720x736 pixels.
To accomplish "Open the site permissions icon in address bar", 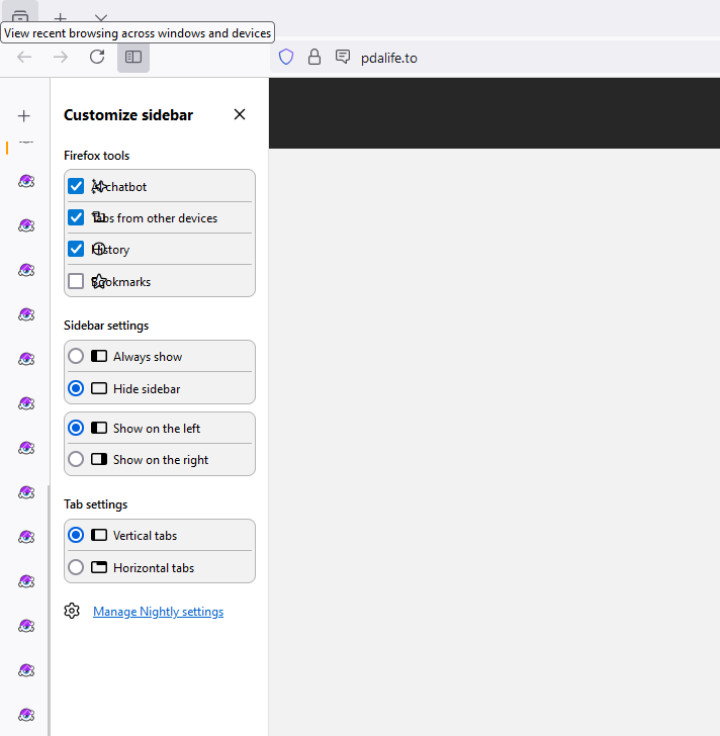I will click(343, 57).
